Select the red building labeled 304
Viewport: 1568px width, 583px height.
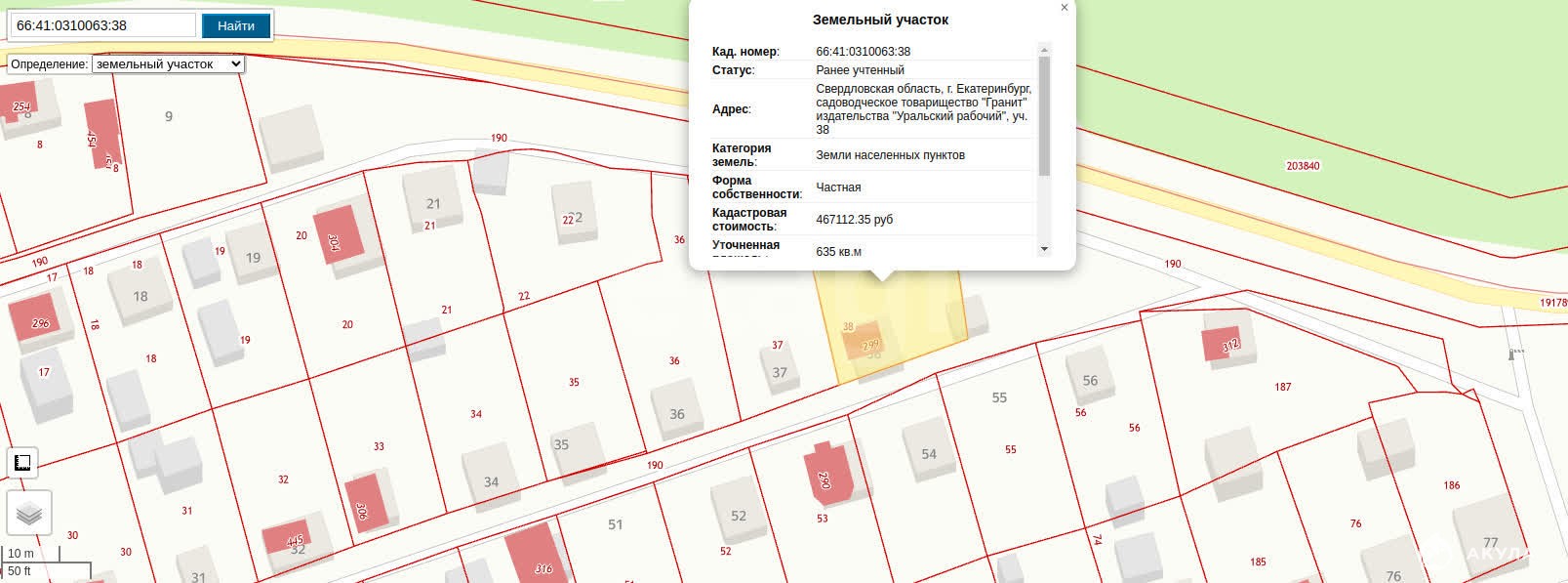tap(338, 235)
